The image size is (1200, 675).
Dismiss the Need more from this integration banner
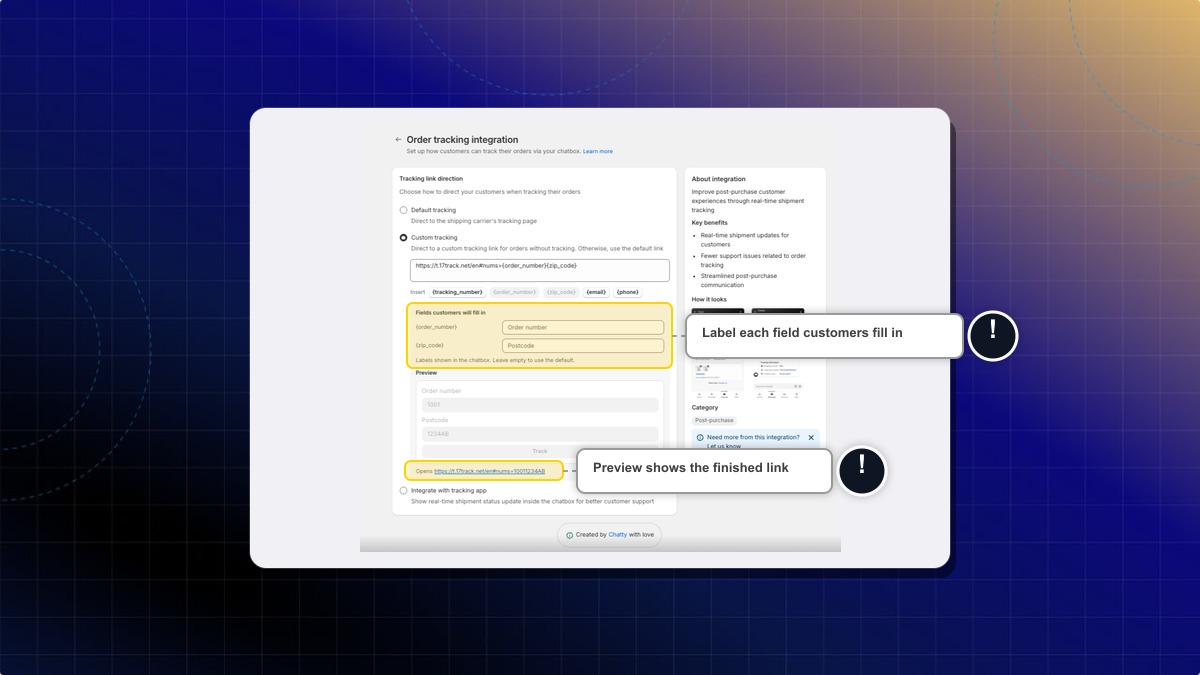coord(811,438)
